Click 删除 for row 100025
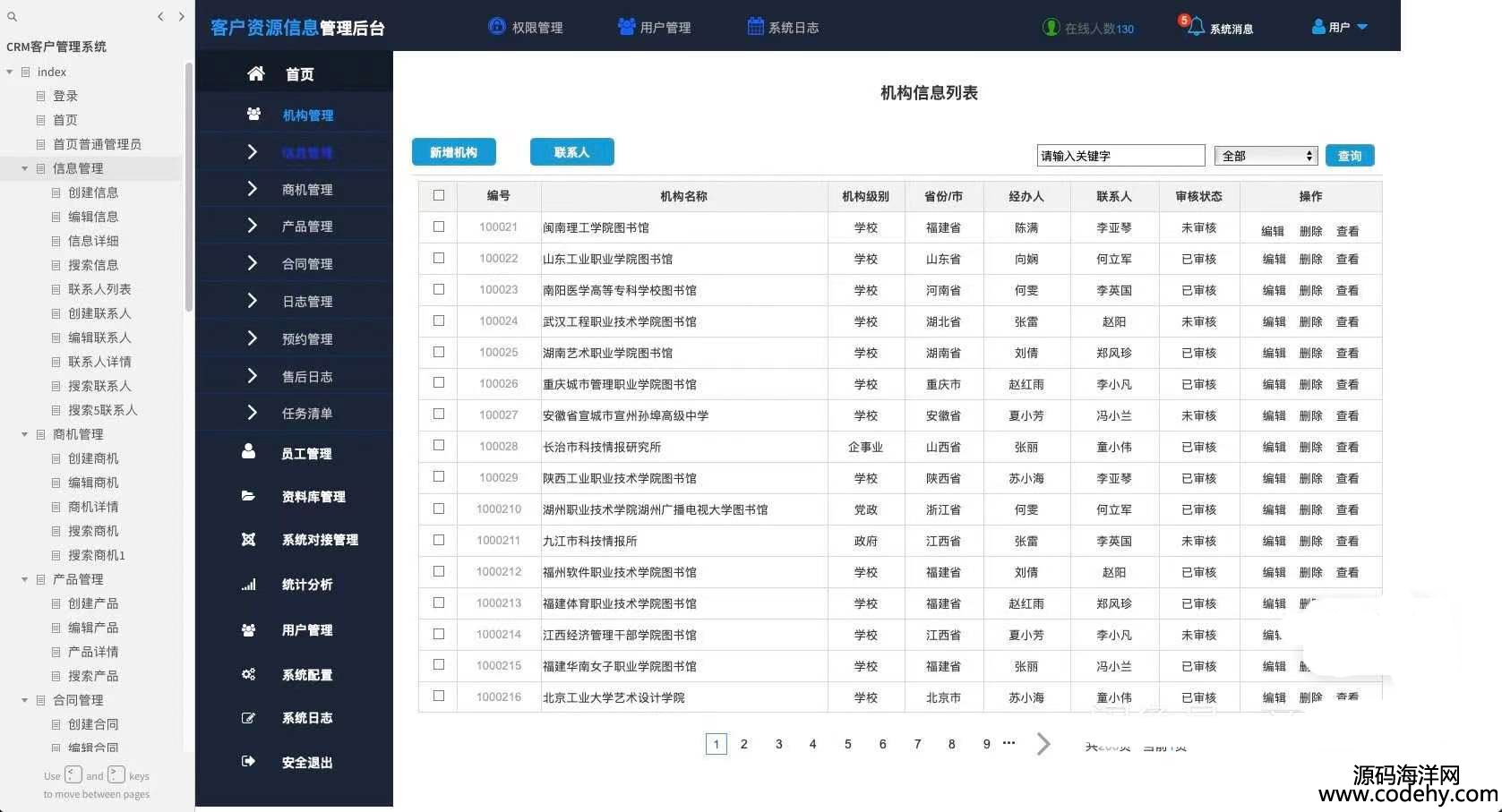 point(1310,353)
